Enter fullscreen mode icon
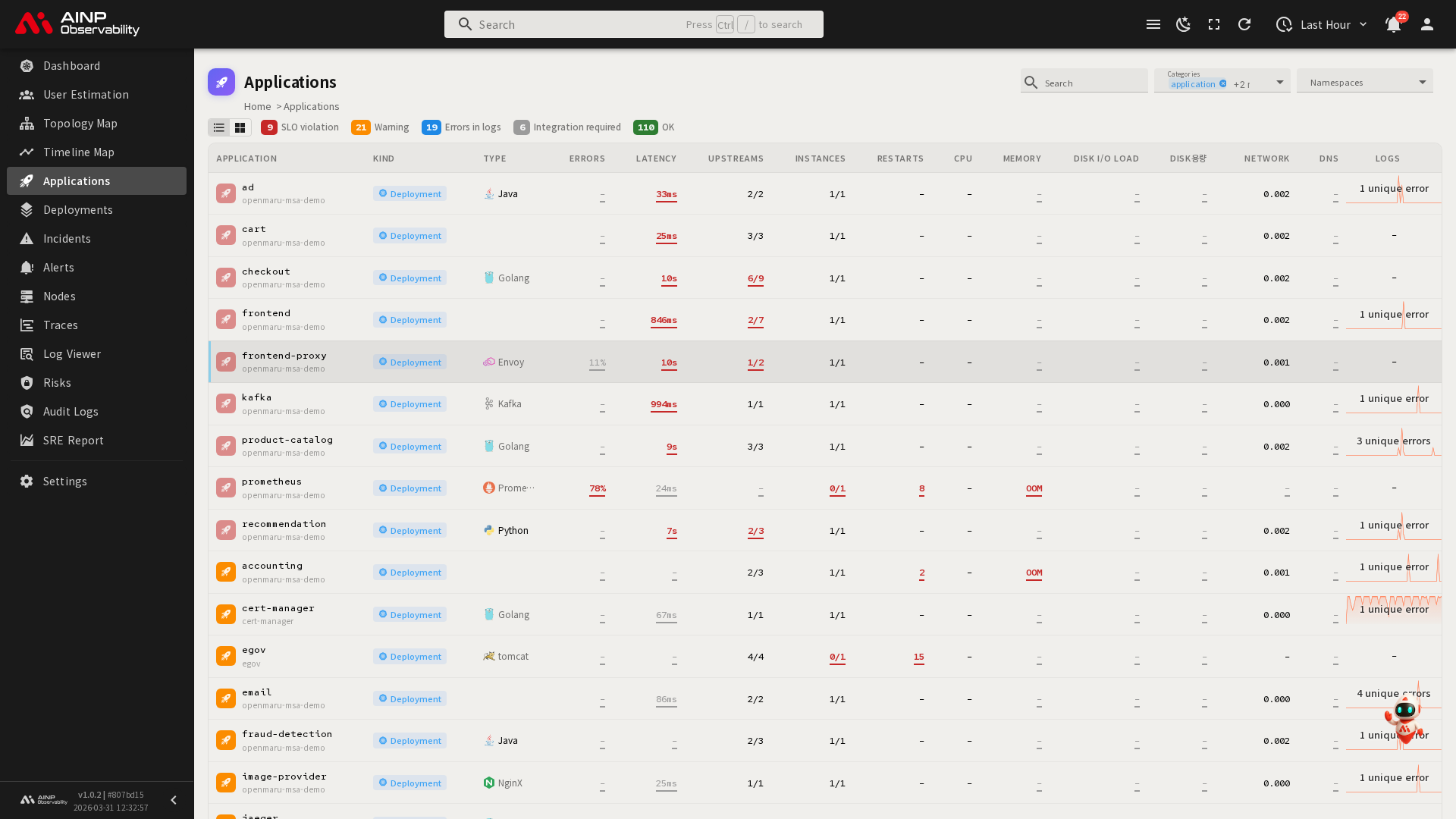The image size is (1456, 819). (1214, 24)
